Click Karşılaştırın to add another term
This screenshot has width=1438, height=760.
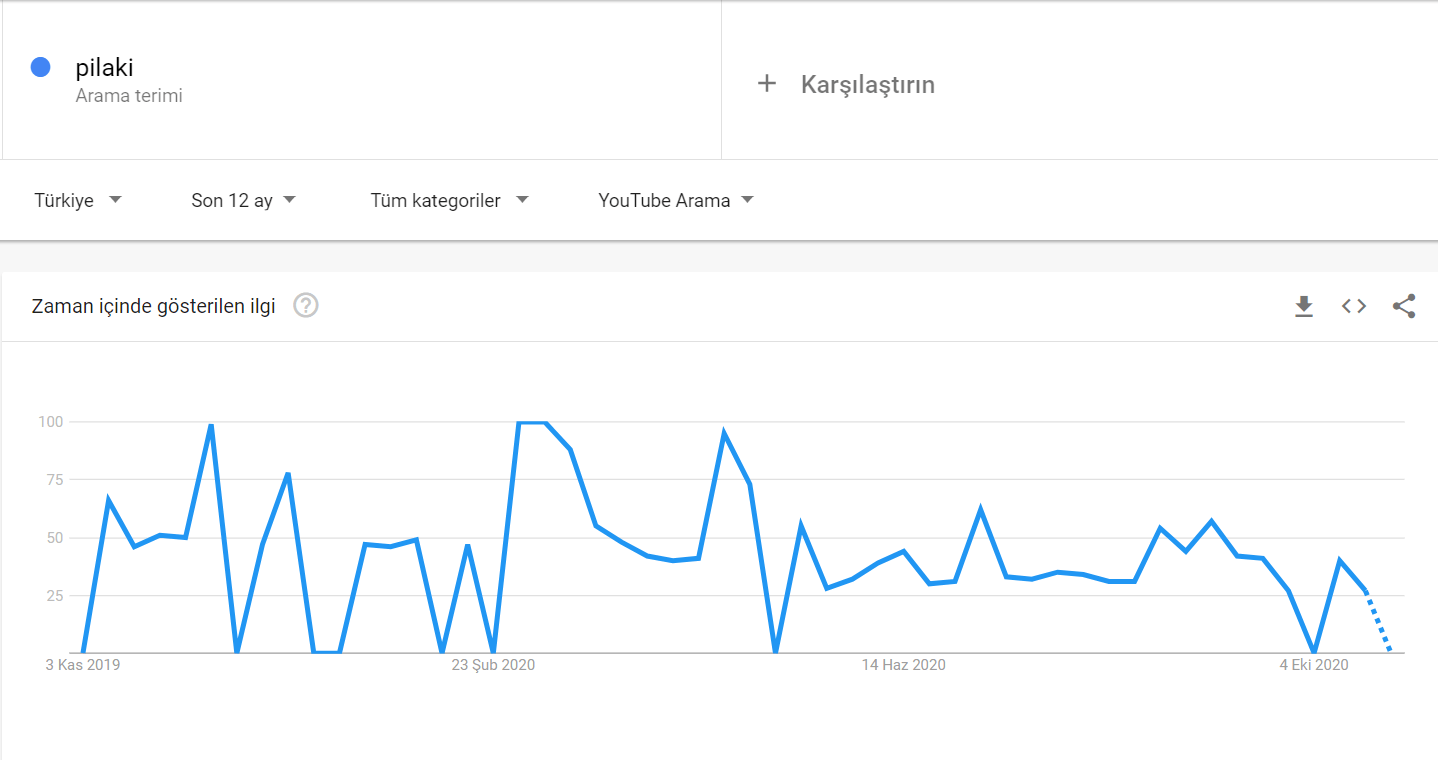tap(866, 84)
